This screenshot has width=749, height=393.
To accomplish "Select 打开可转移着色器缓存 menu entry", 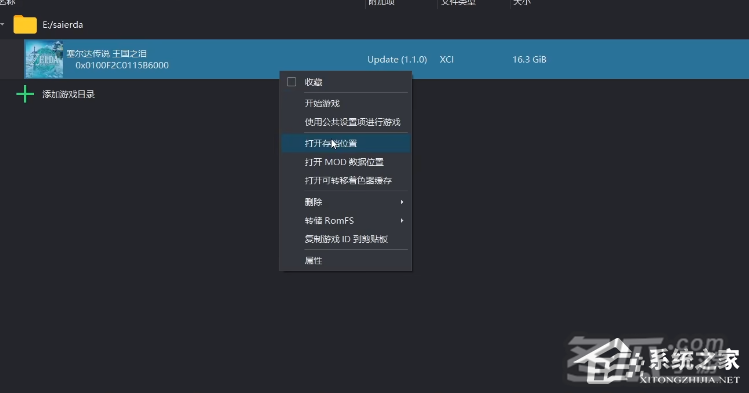I will [345, 181].
